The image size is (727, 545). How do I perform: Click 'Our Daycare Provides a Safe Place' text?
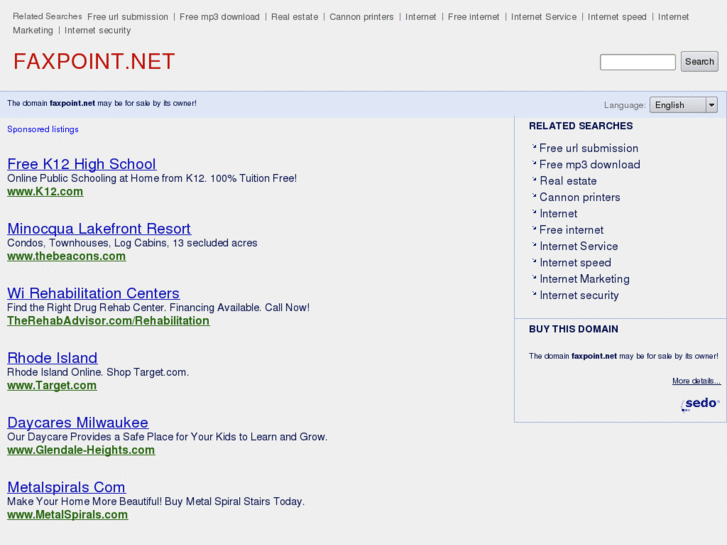[x=167, y=437]
